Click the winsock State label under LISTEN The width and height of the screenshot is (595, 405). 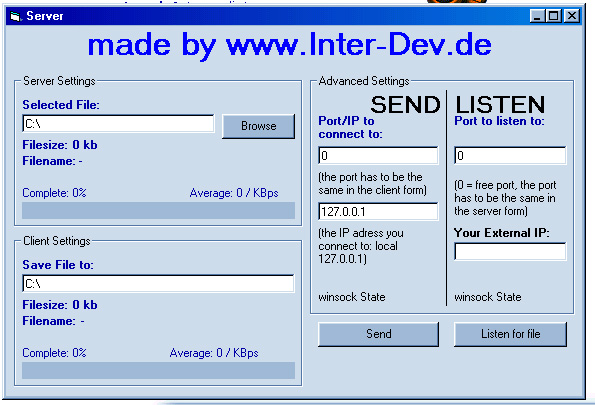click(x=488, y=297)
